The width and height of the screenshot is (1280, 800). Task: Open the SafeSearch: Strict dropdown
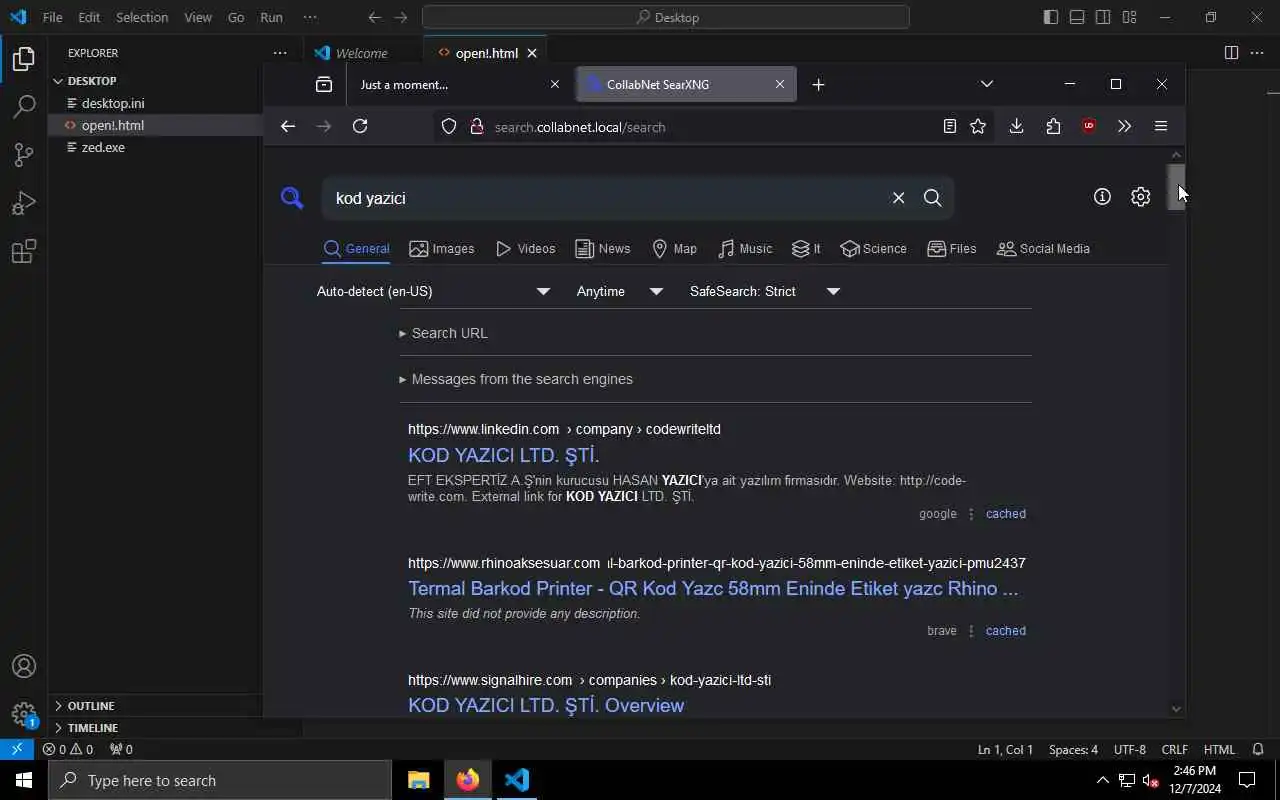[x=764, y=291]
